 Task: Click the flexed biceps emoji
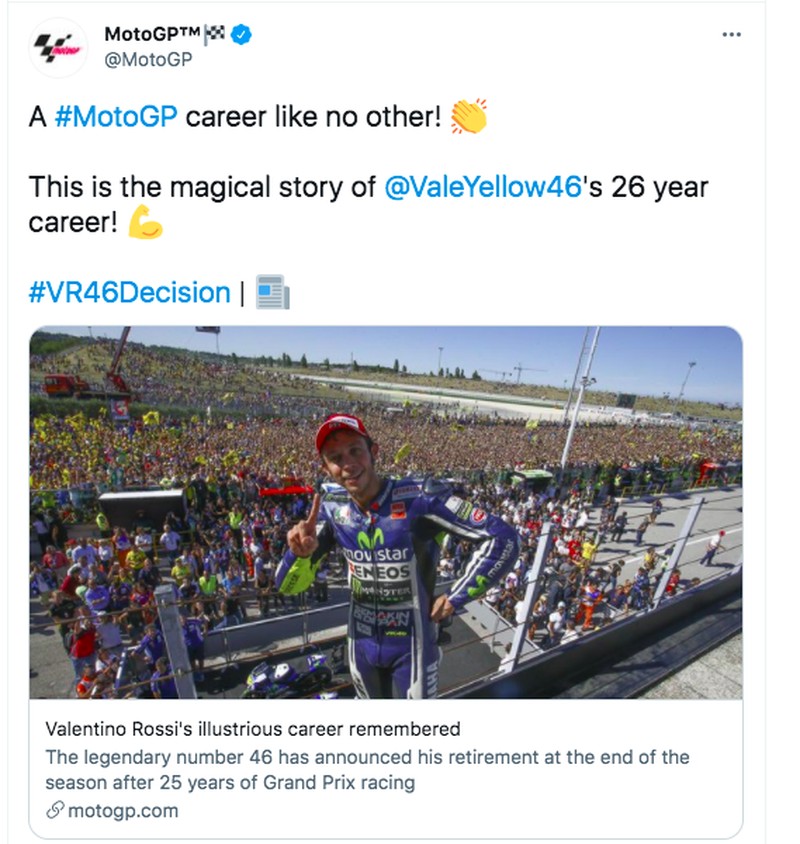coord(146,222)
